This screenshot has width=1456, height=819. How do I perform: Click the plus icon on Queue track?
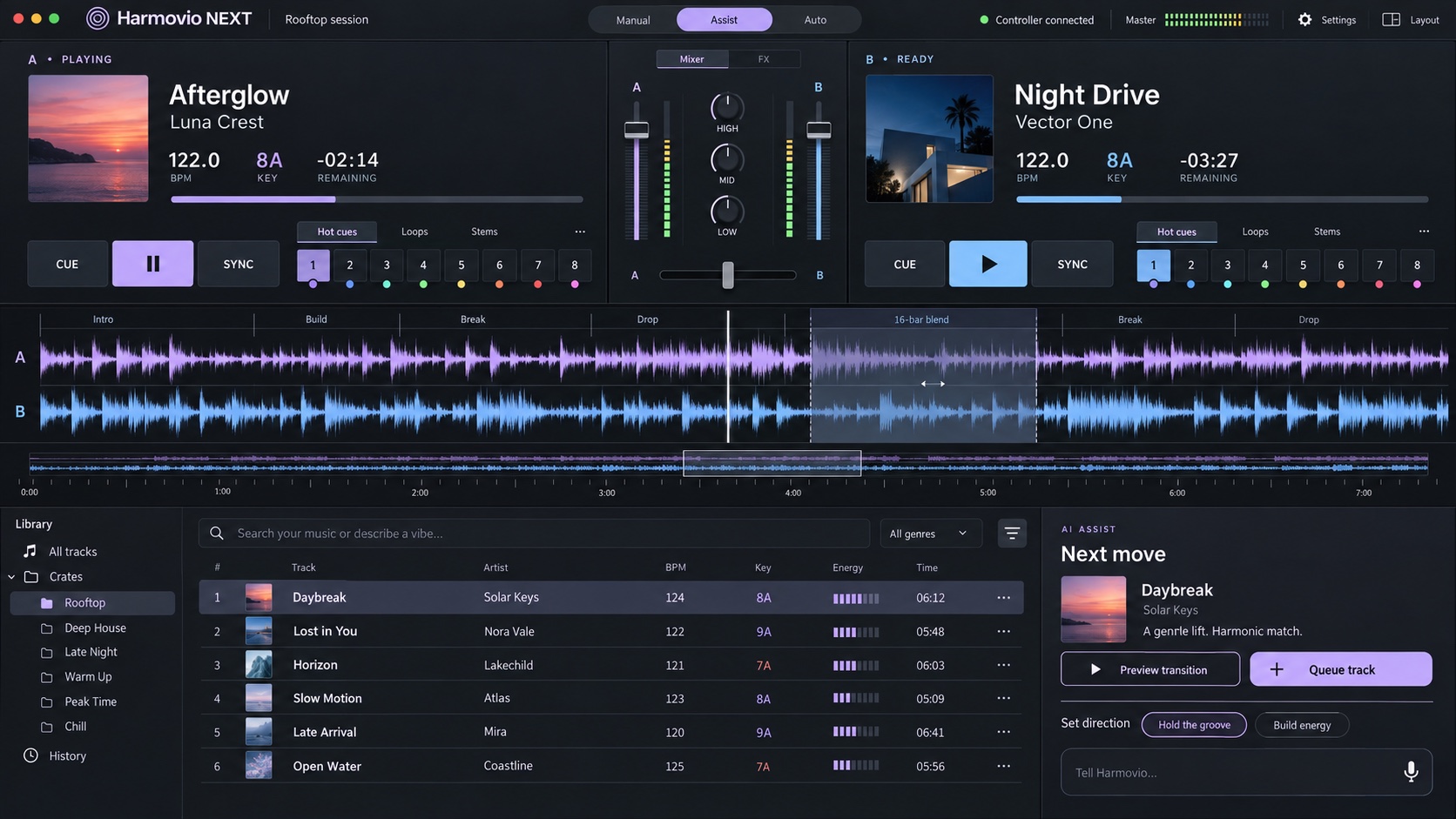[1277, 669]
